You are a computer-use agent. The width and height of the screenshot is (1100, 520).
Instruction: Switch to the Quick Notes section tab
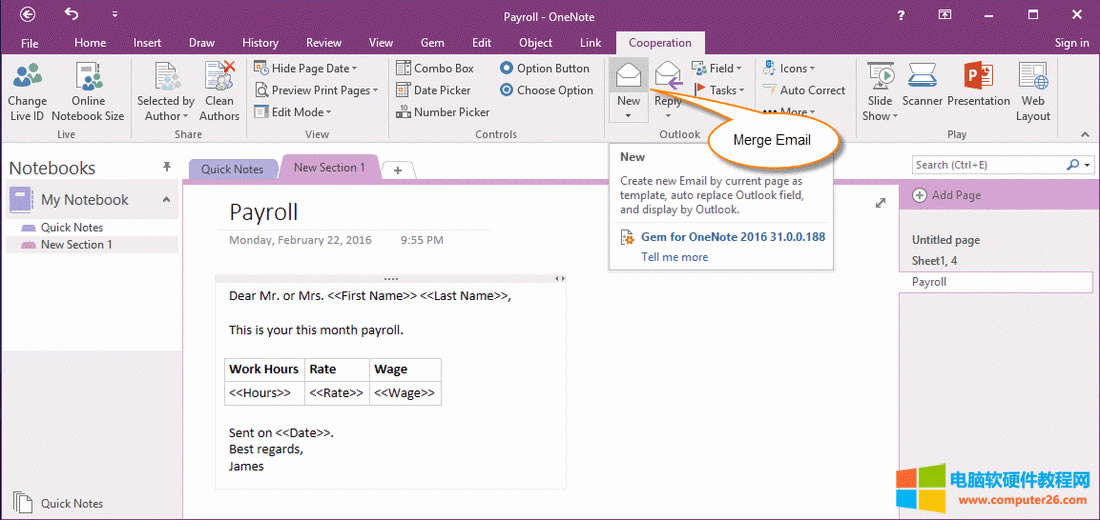coord(231,169)
